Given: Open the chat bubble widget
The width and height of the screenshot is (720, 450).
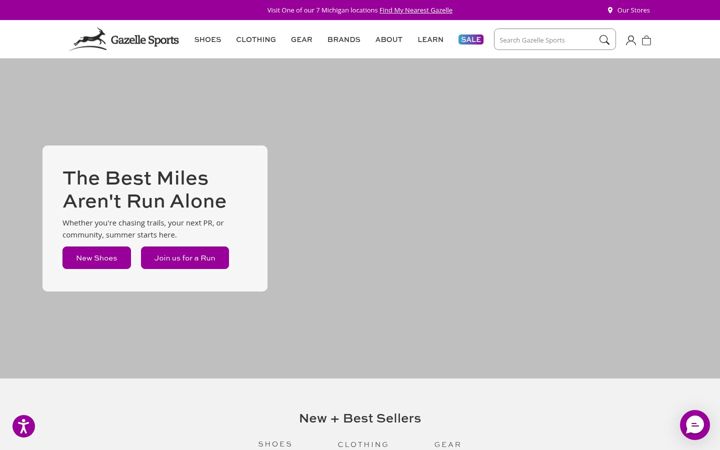Looking at the screenshot, I should click(x=695, y=425).
